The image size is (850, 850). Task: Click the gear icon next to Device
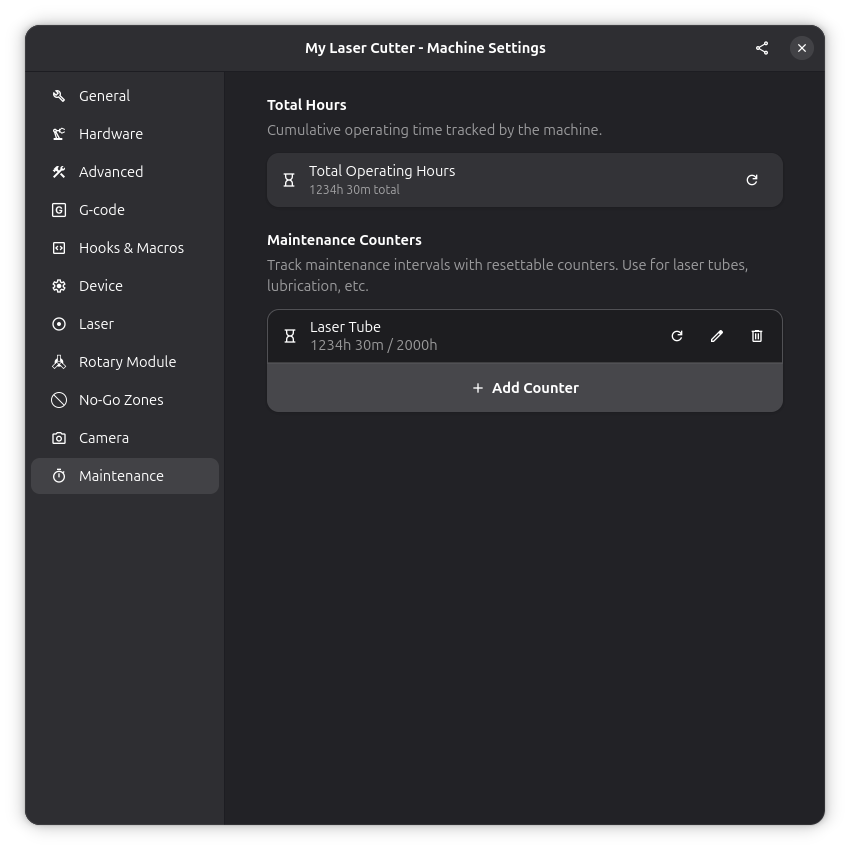59,286
